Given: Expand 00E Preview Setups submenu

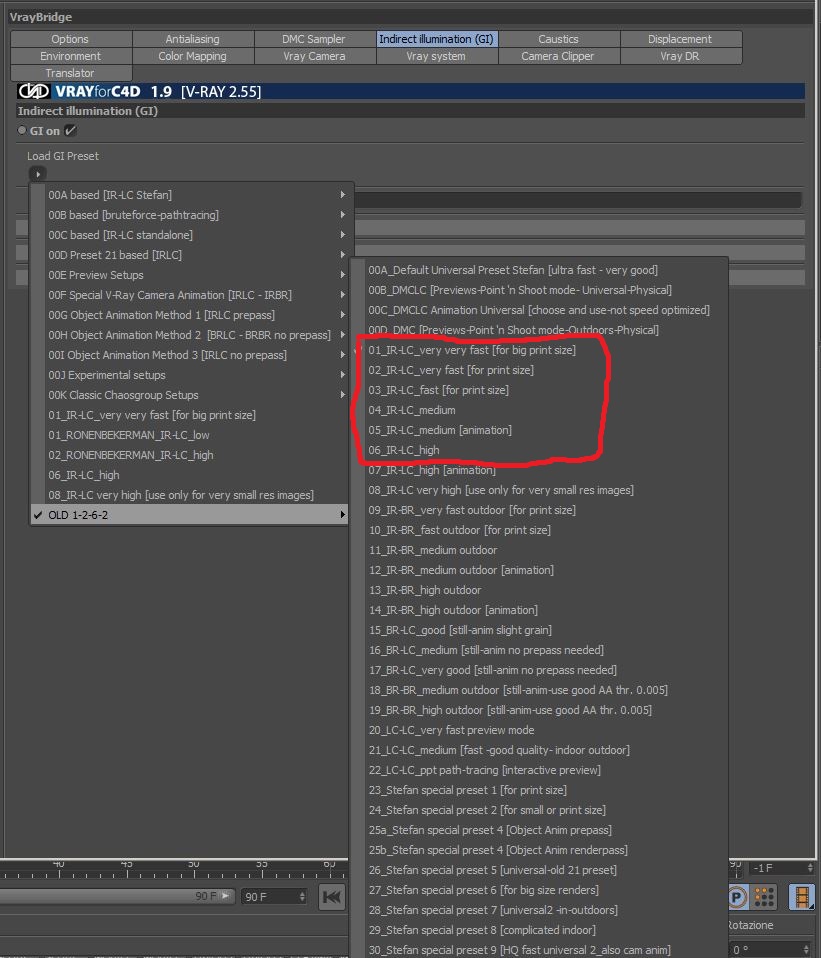Looking at the screenshot, I should (189, 275).
